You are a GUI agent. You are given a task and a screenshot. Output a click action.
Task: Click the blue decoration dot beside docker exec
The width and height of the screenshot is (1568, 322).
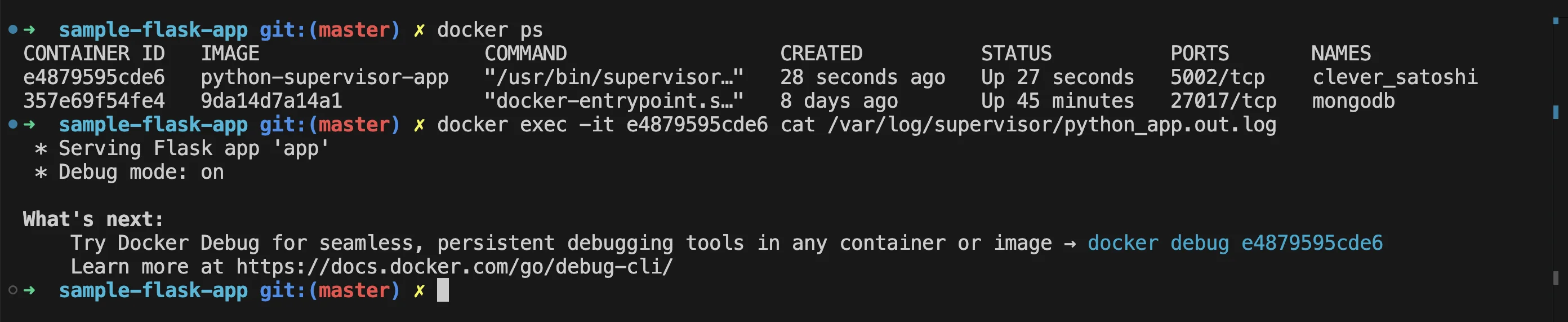tap(13, 125)
